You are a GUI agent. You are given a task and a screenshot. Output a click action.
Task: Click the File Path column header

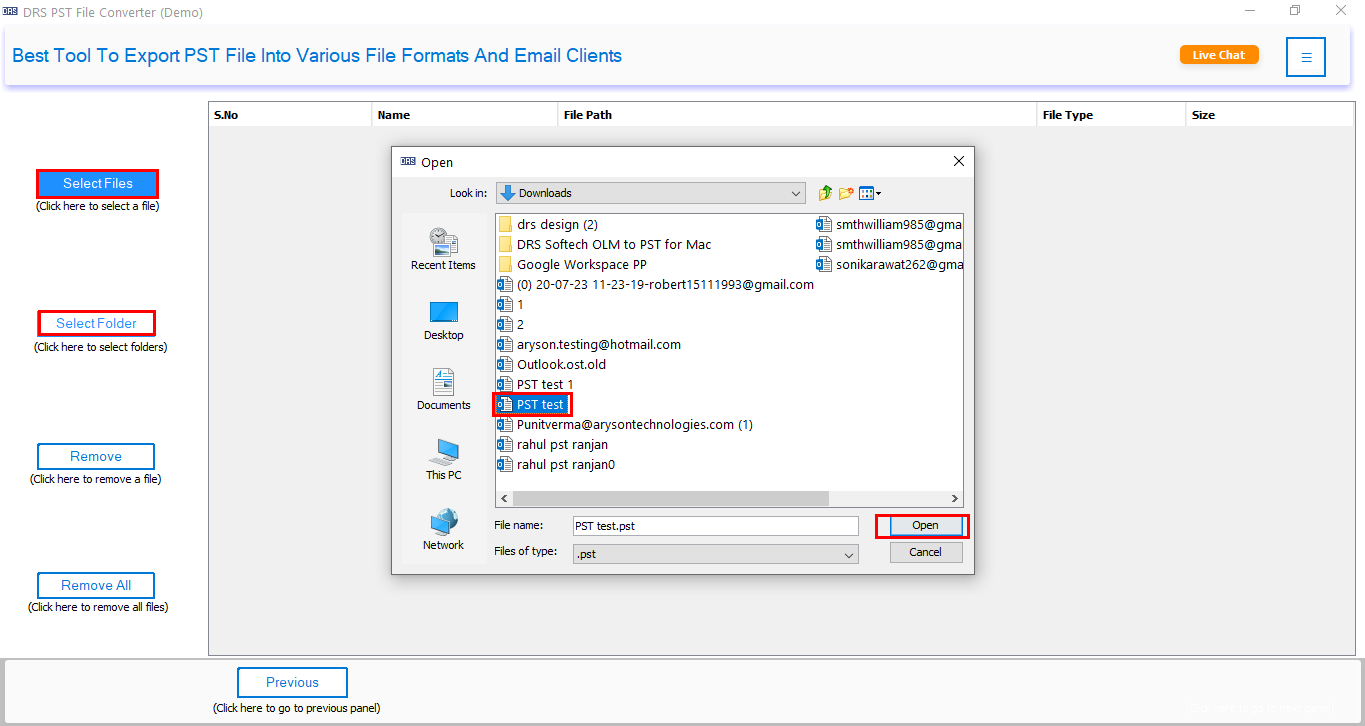(x=797, y=115)
